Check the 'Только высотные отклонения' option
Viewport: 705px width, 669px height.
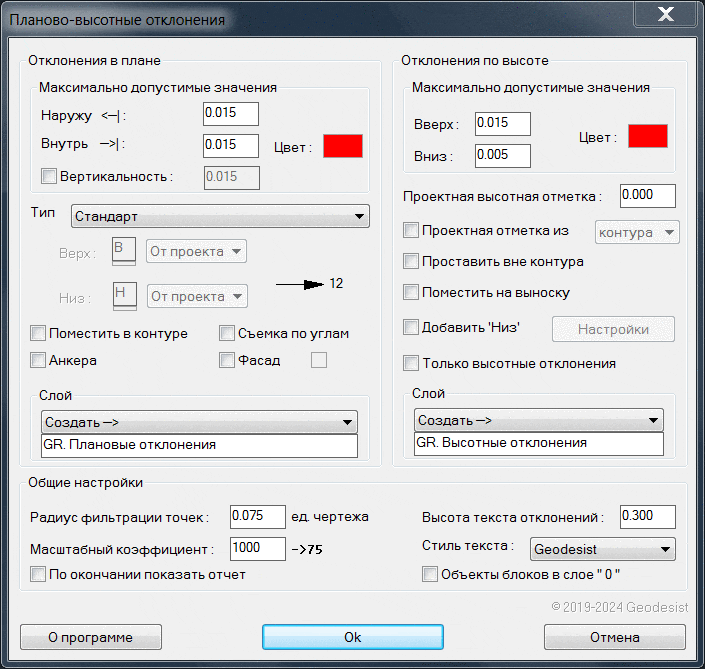tap(410, 363)
